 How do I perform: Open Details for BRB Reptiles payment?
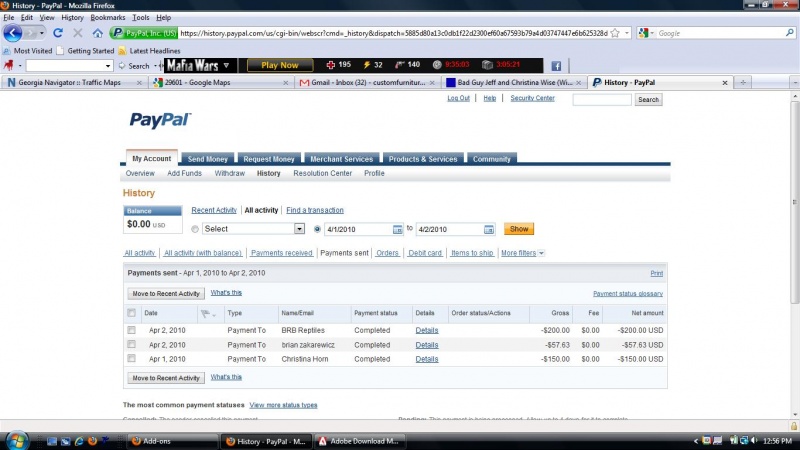pyautogui.click(x=427, y=330)
